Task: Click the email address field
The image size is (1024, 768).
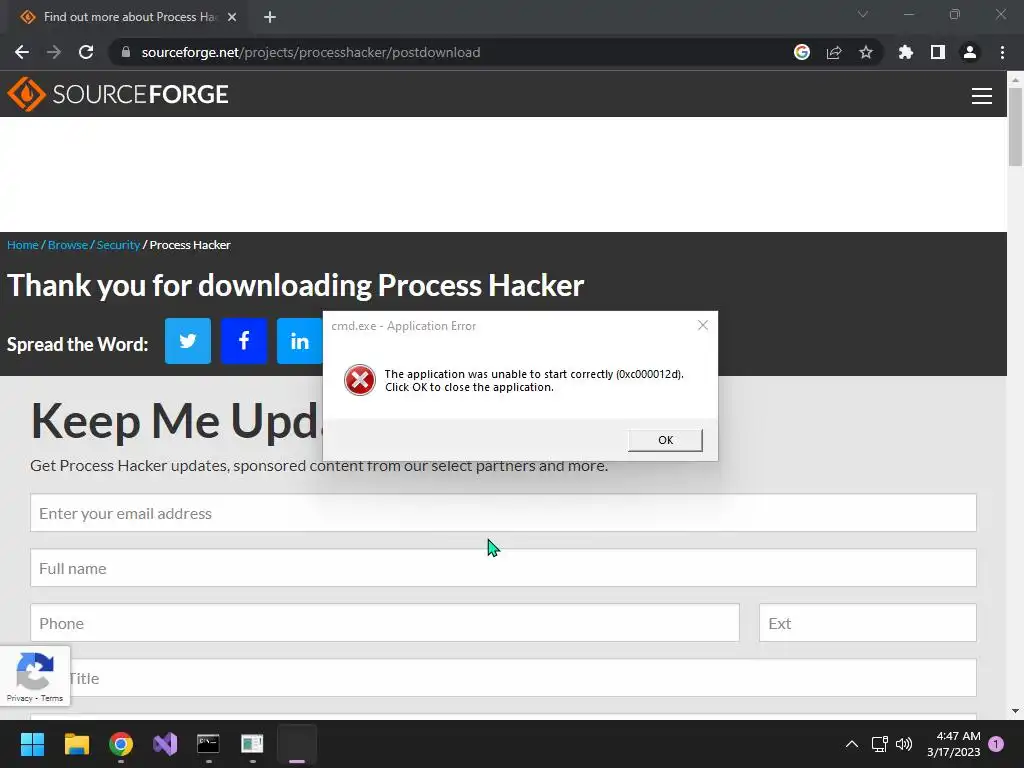Action: click(x=503, y=513)
